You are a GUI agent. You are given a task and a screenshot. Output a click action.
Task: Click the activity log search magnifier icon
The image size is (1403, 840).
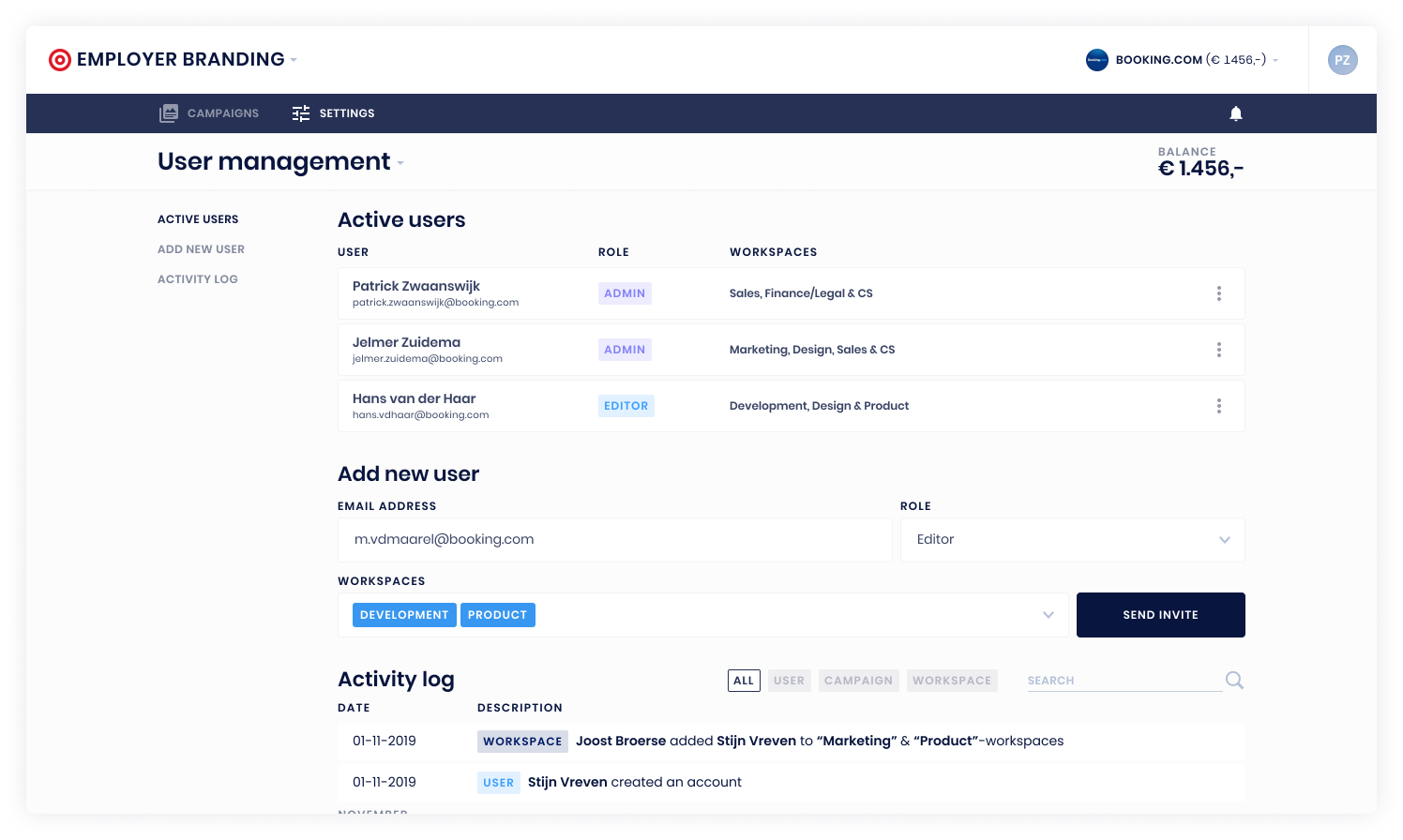1235,681
